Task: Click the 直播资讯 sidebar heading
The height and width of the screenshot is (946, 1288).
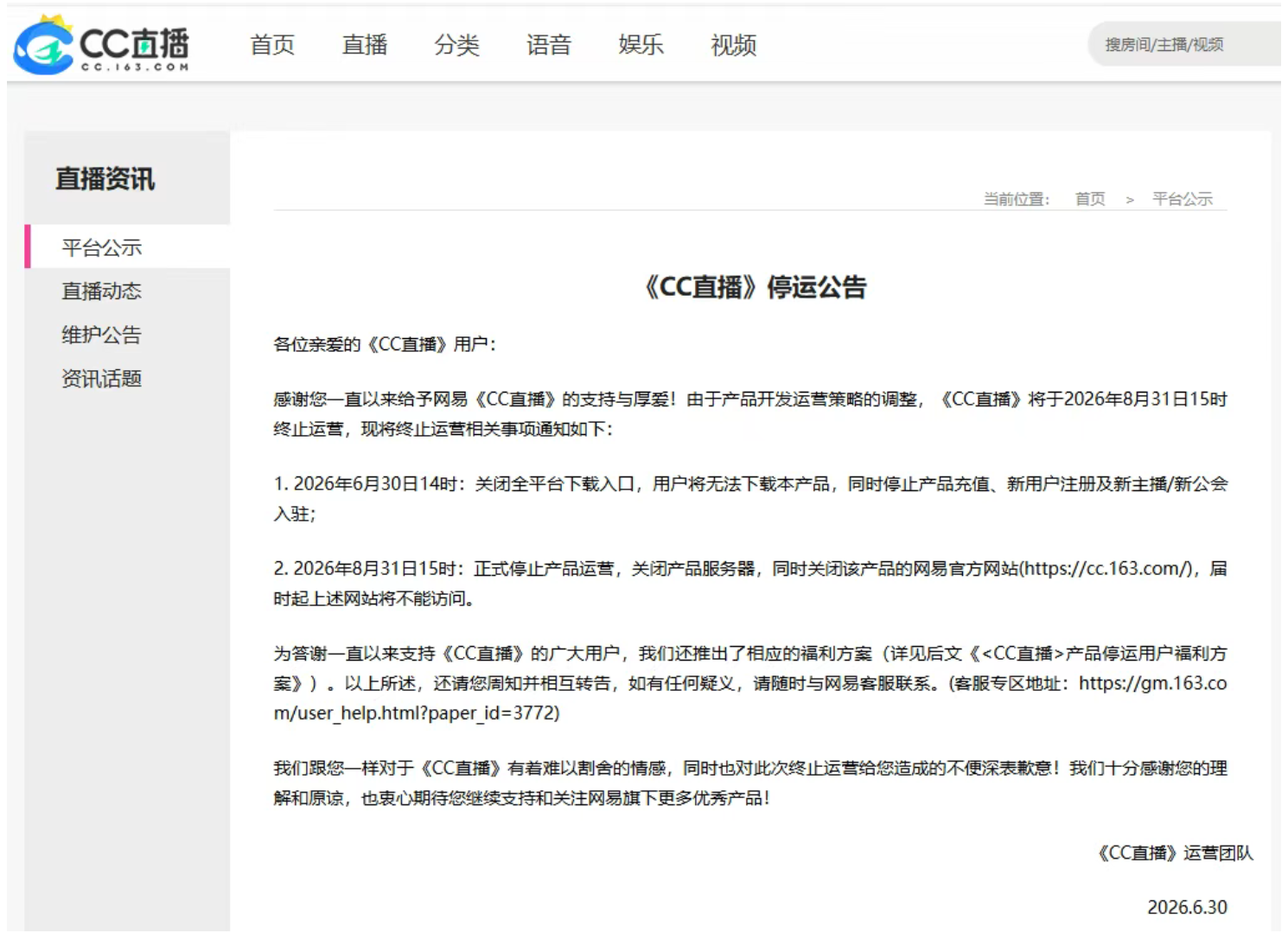Action: point(105,179)
